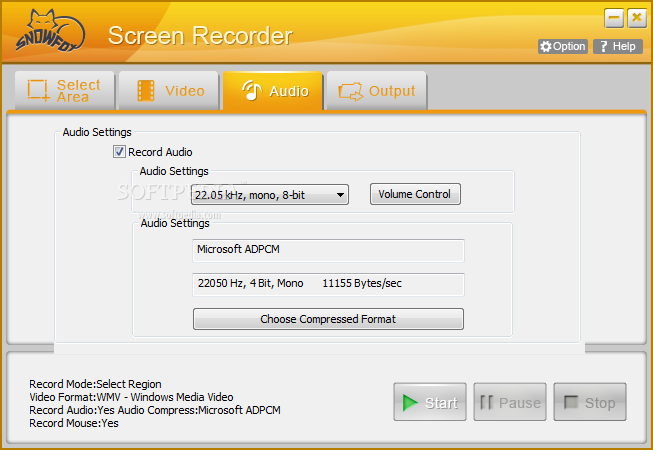
Task: Minimize the Screen Recorder window
Action: 614,18
